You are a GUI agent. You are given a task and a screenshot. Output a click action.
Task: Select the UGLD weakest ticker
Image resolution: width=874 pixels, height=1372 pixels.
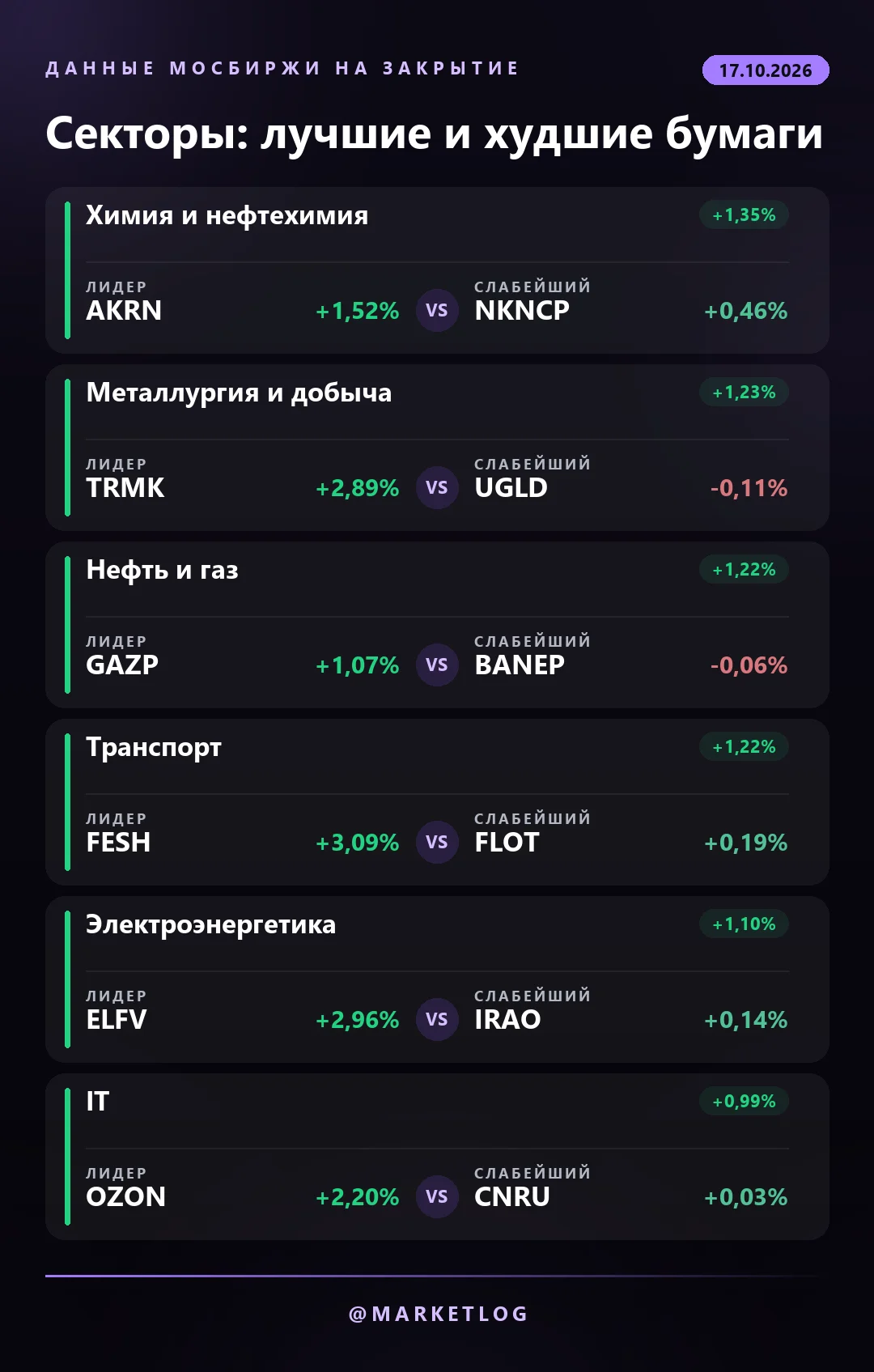pos(511,488)
